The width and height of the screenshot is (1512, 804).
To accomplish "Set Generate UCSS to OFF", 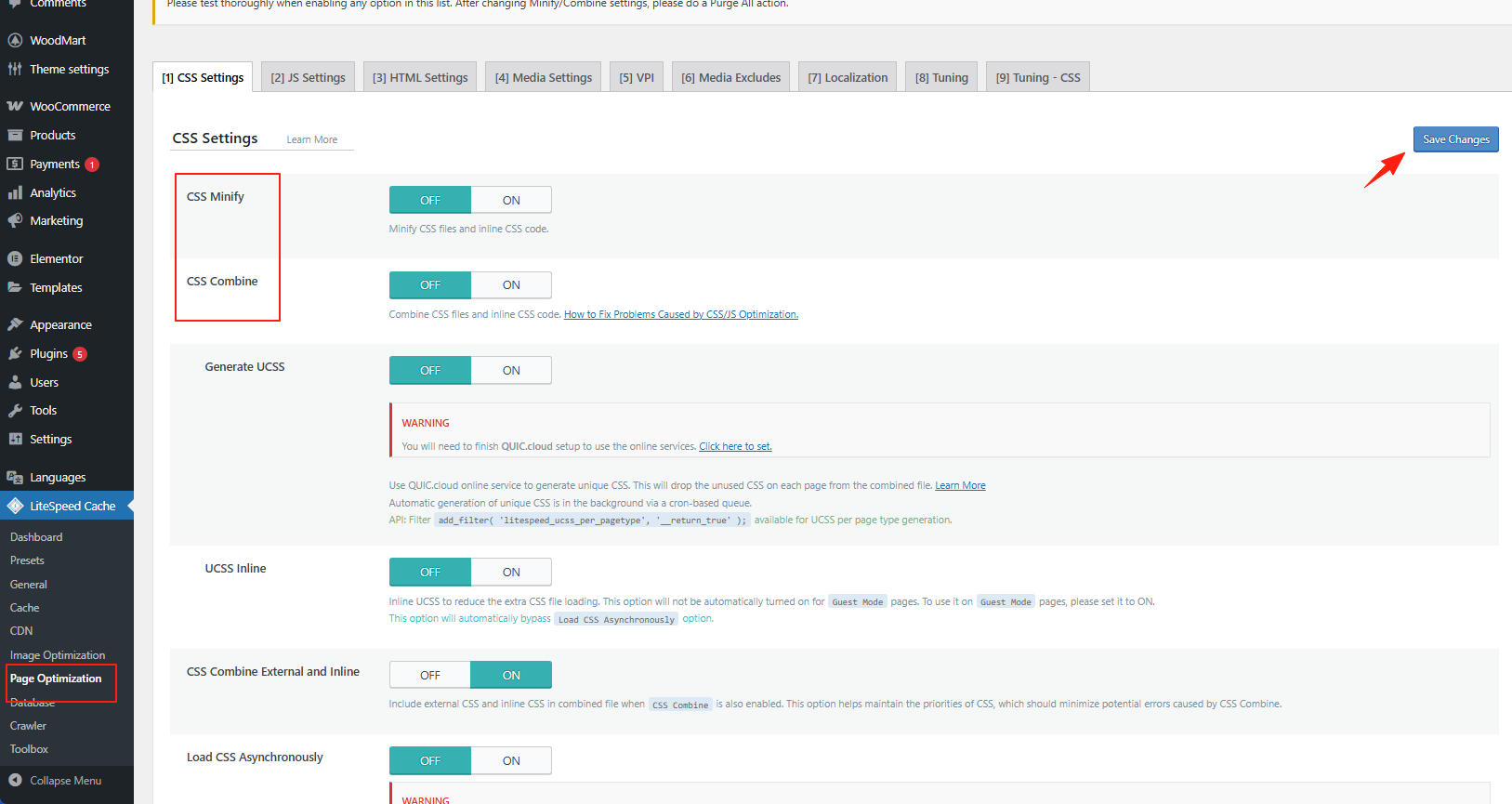I will tap(430, 370).
